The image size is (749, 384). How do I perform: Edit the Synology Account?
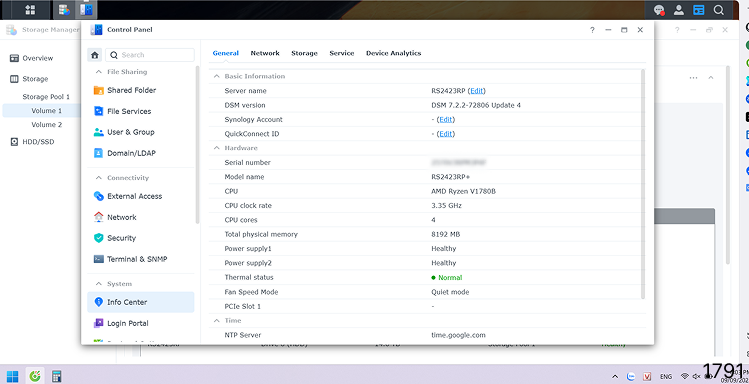(446, 119)
